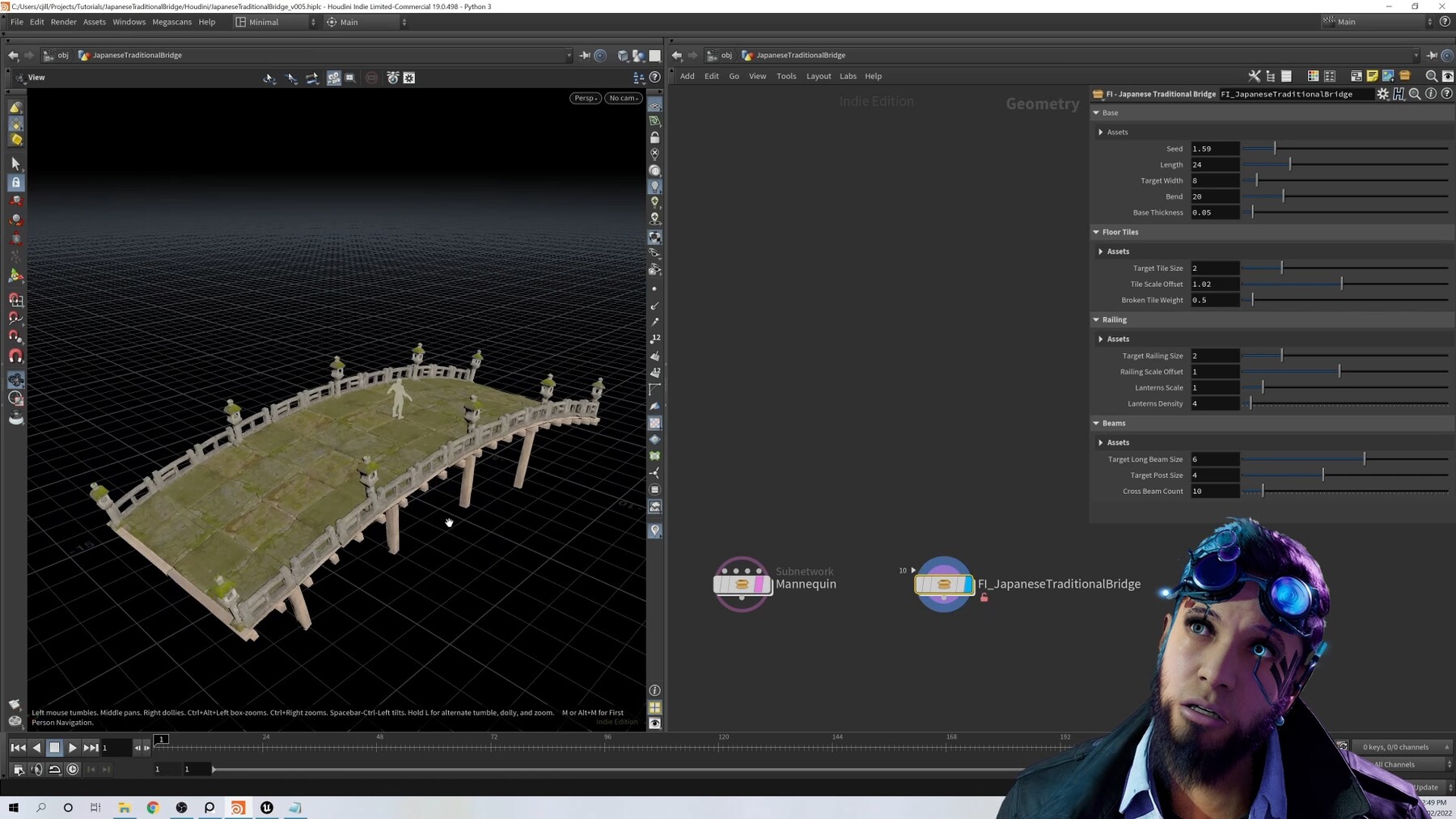Expand Assets under the Railing section
This screenshot has height=819, width=1456.
coord(1102,339)
